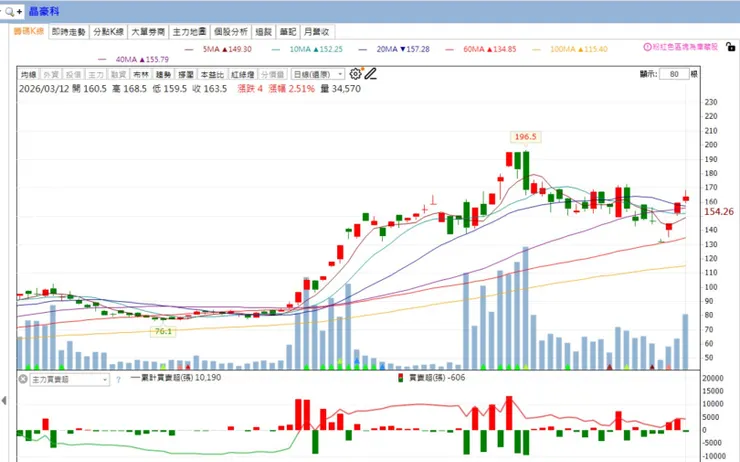Image resolution: width=740 pixels, height=462 pixels.
Task: Click the red-green 買賣超 legend icon
Action: [x=401, y=378]
